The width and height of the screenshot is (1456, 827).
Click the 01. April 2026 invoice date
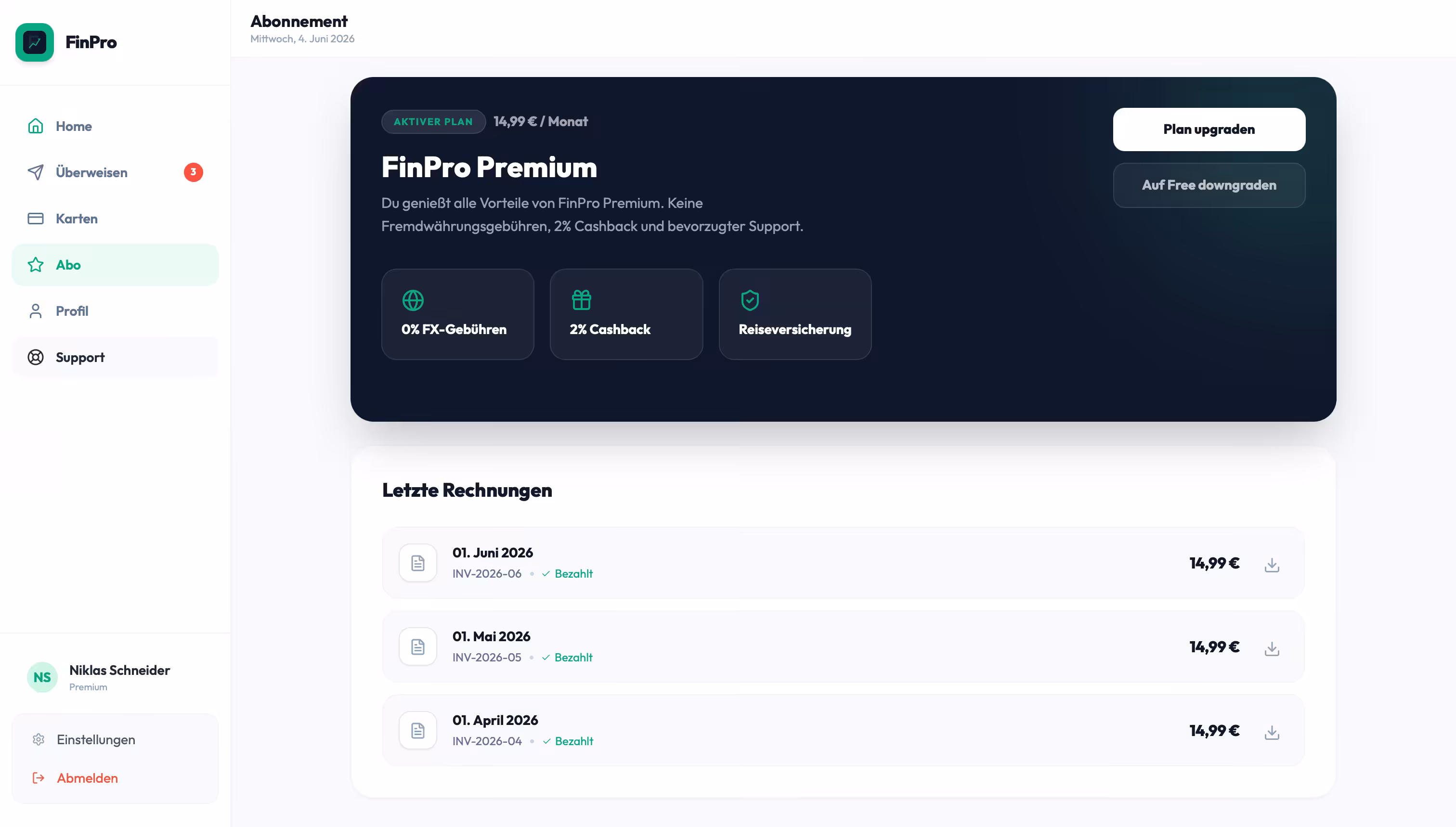[495, 720]
